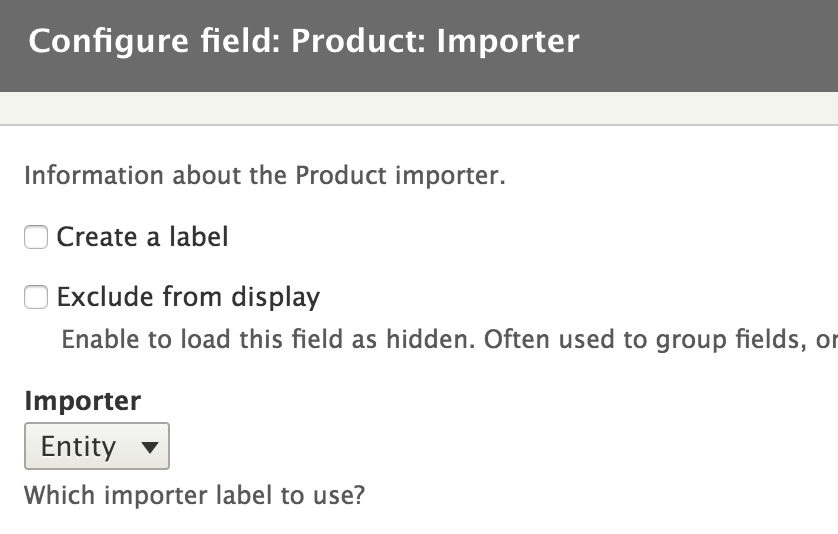
Task: Open the Importer Entity dropdown
Action: (97, 447)
